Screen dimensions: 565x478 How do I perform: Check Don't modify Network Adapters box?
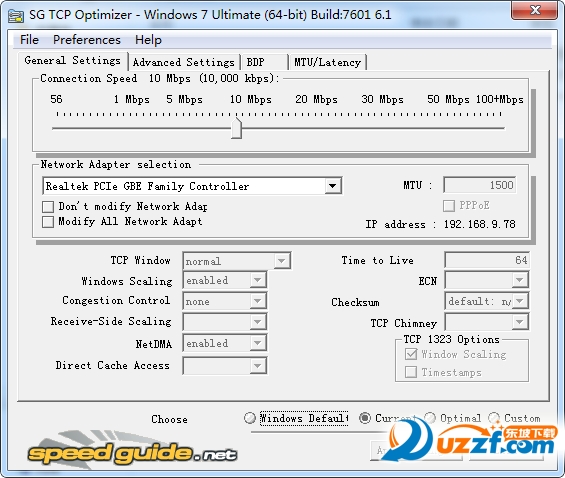pos(48,207)
